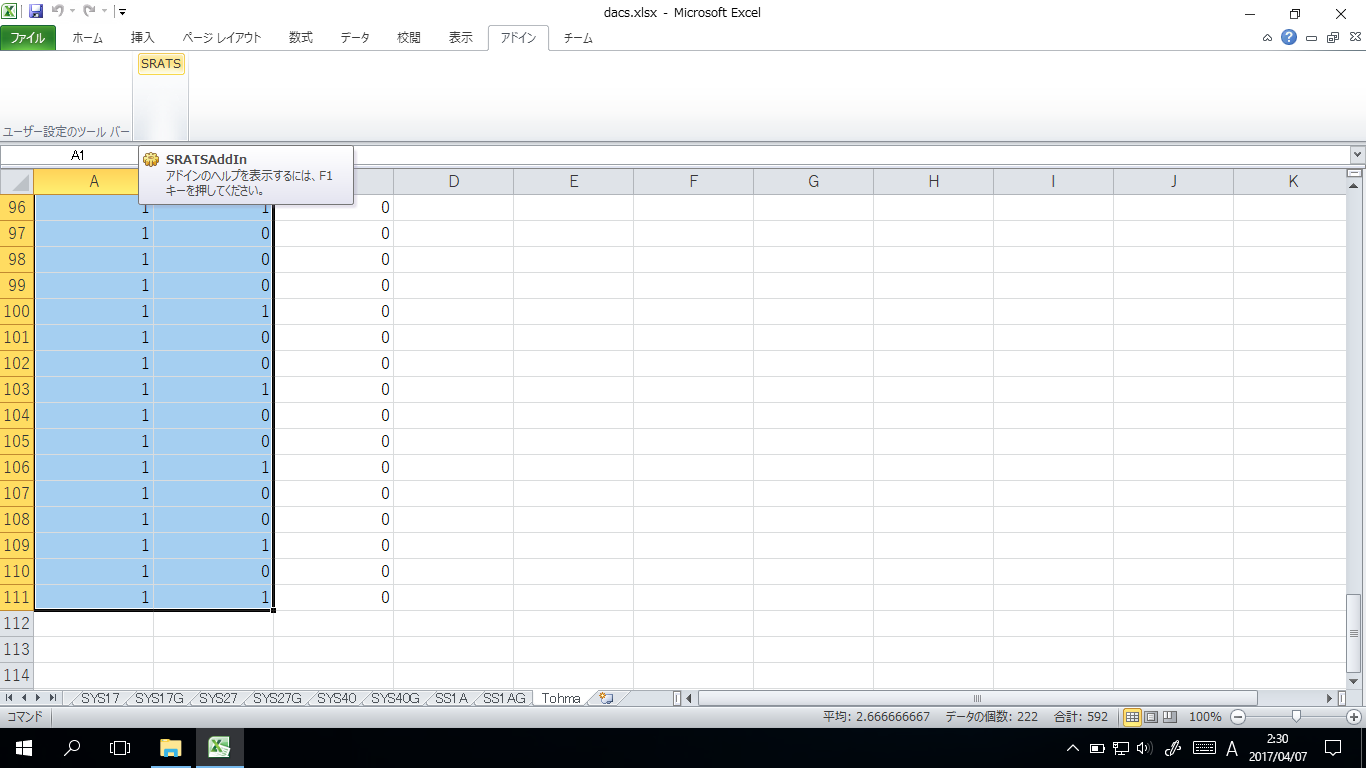Open Excel Help question mark icon
This screenshot has width=1366, height=768.
1289,38
